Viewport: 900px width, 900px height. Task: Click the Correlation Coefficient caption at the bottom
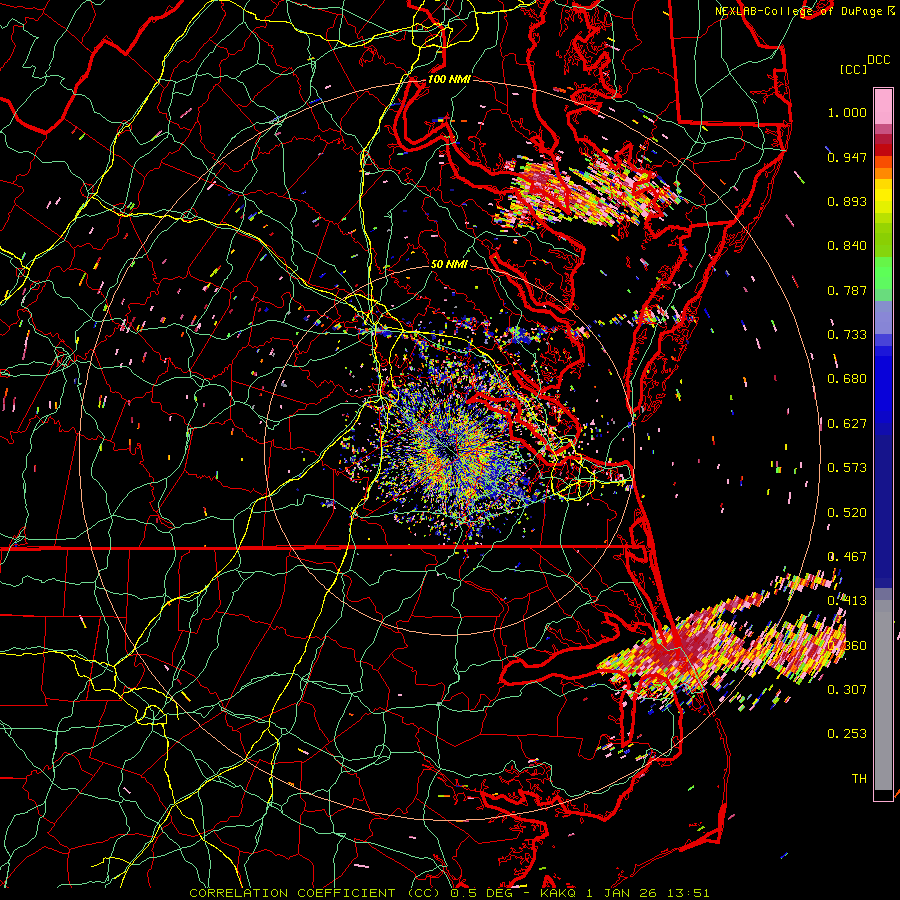tap(449, 893)
